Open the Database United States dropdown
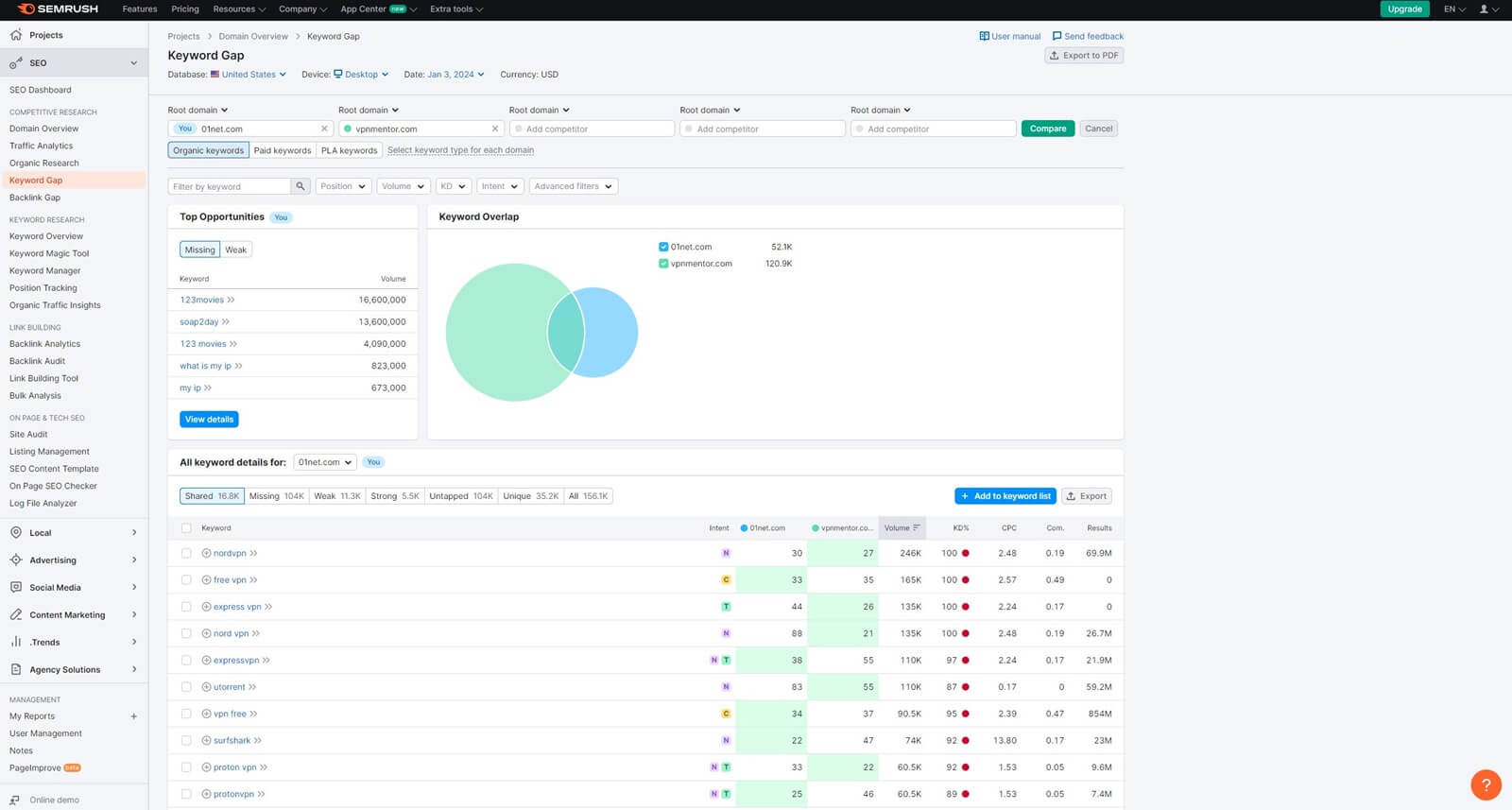 click(248, 75)
